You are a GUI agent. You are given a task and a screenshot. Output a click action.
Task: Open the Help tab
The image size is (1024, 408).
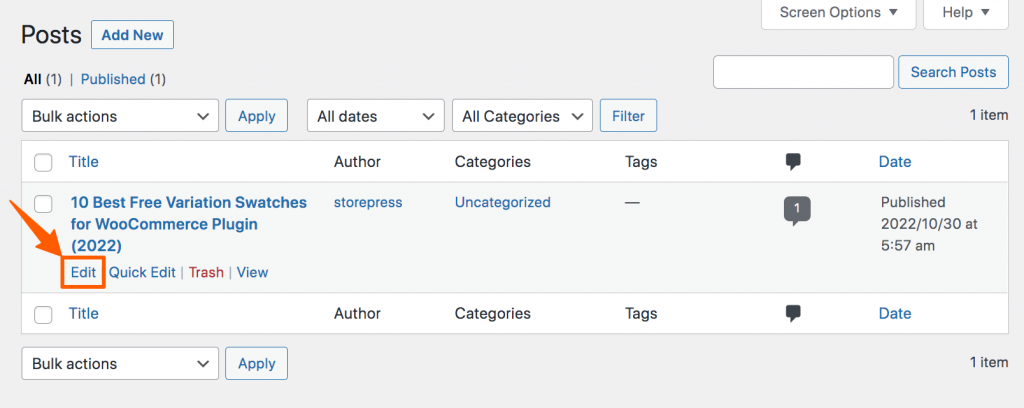[965, 13]
